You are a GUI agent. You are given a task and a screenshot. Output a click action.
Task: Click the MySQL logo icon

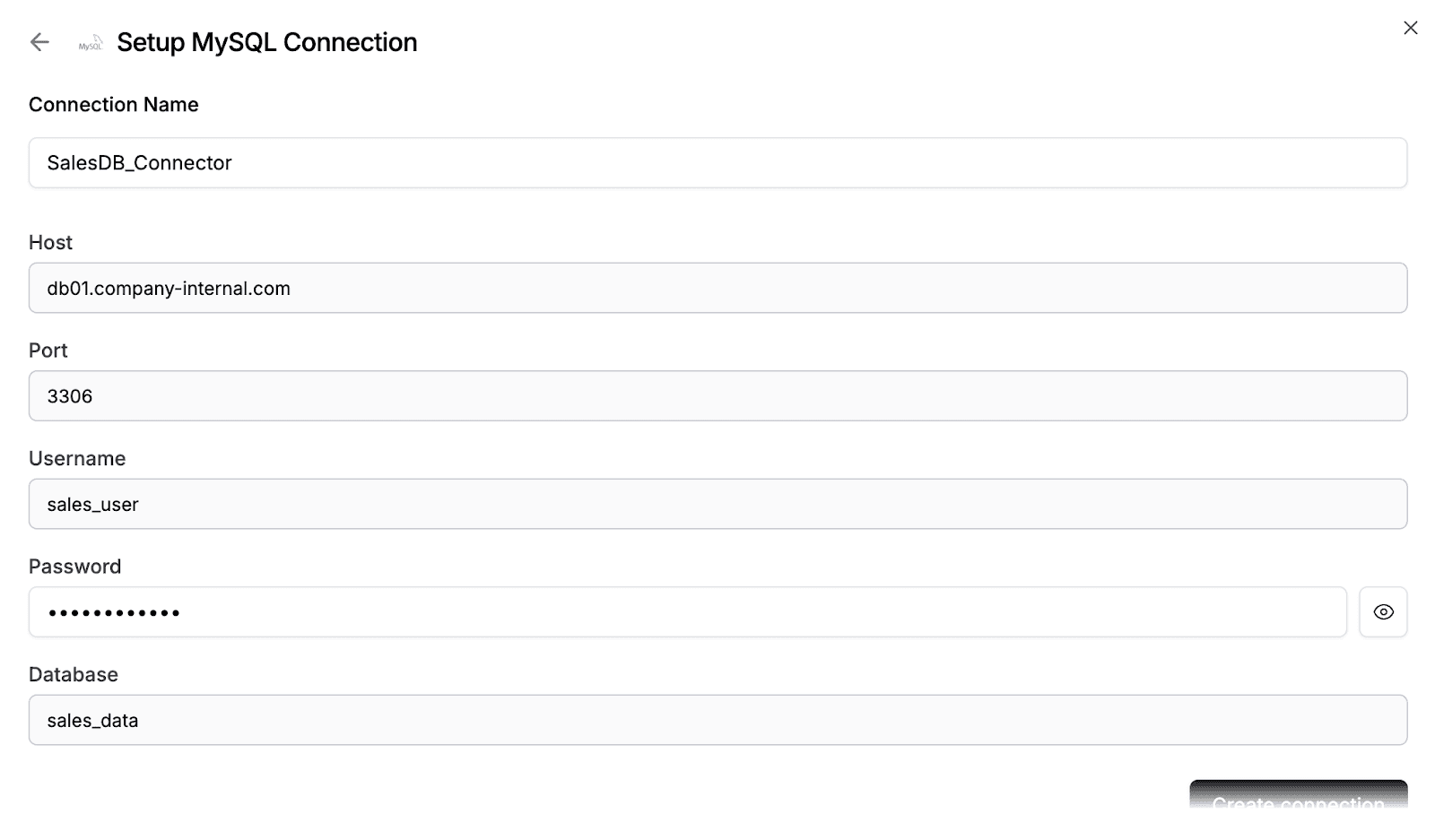click(x=91, y=43)
